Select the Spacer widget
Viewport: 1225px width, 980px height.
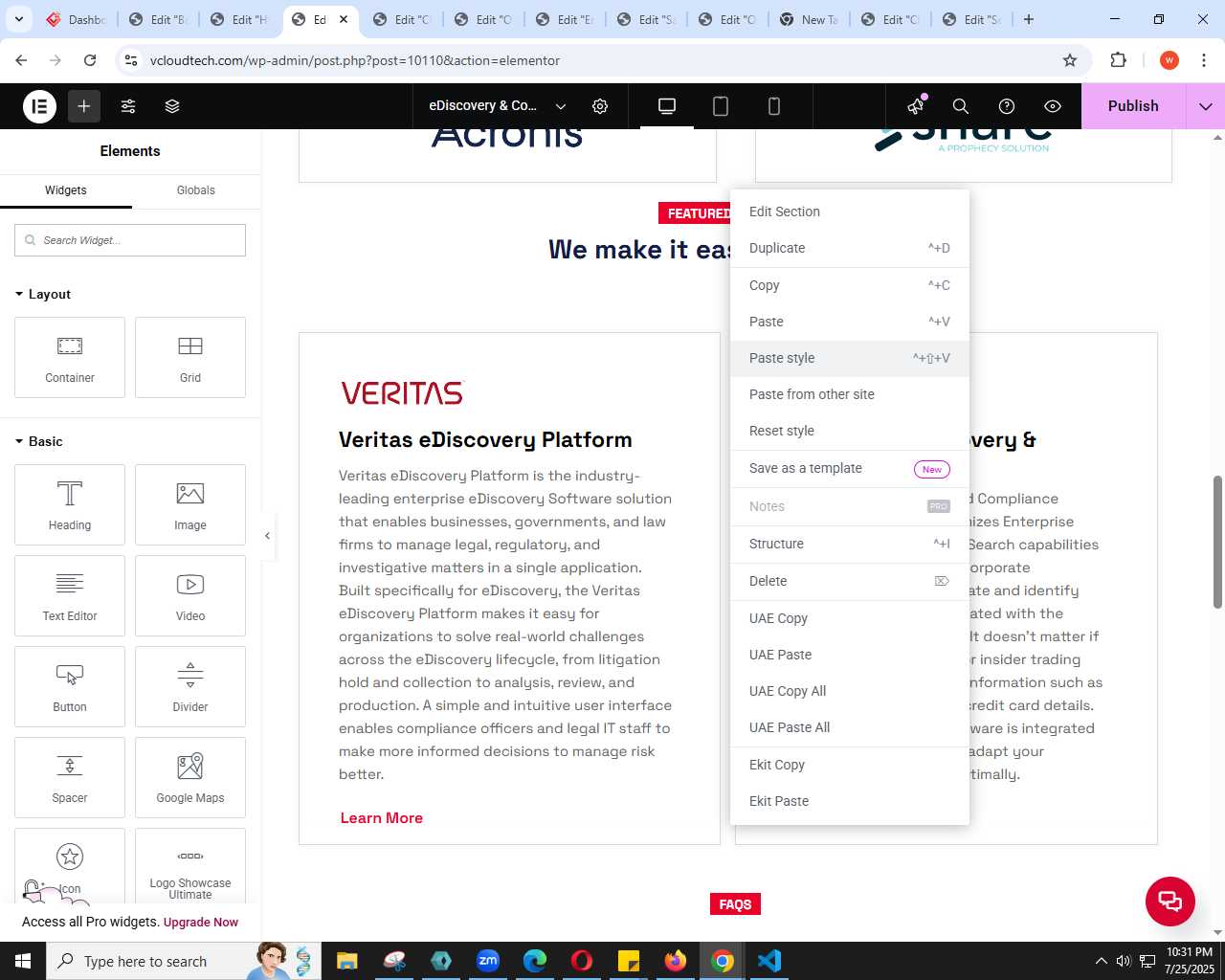pyautogui.click(x=70, y=777)
